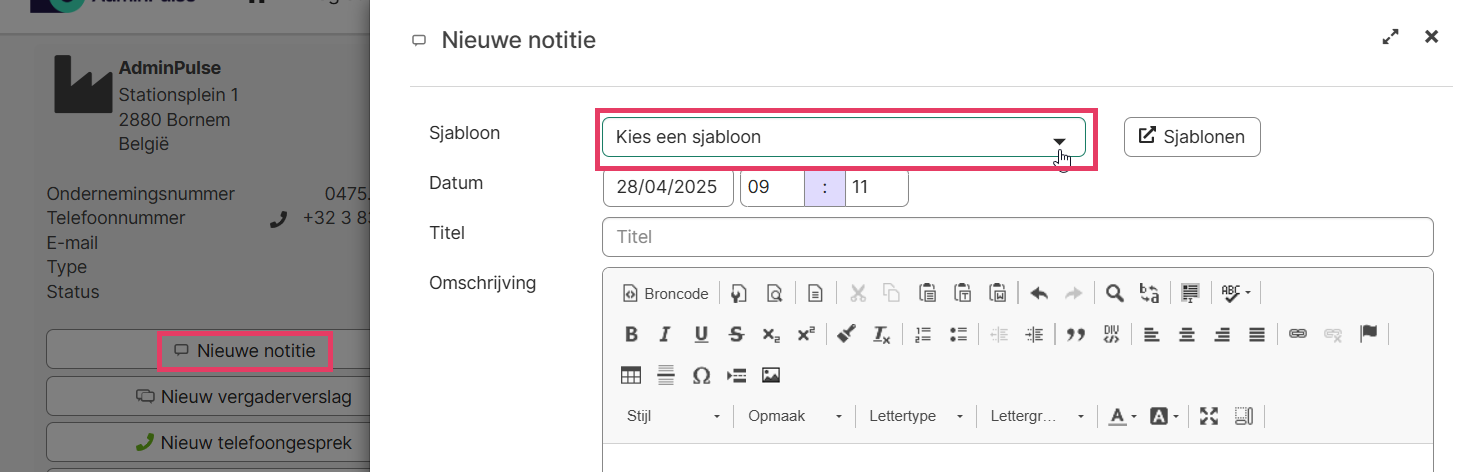Screen dimensions: 1465x472
Task: Insert the Omega special character
Action: tap(701, 376)
